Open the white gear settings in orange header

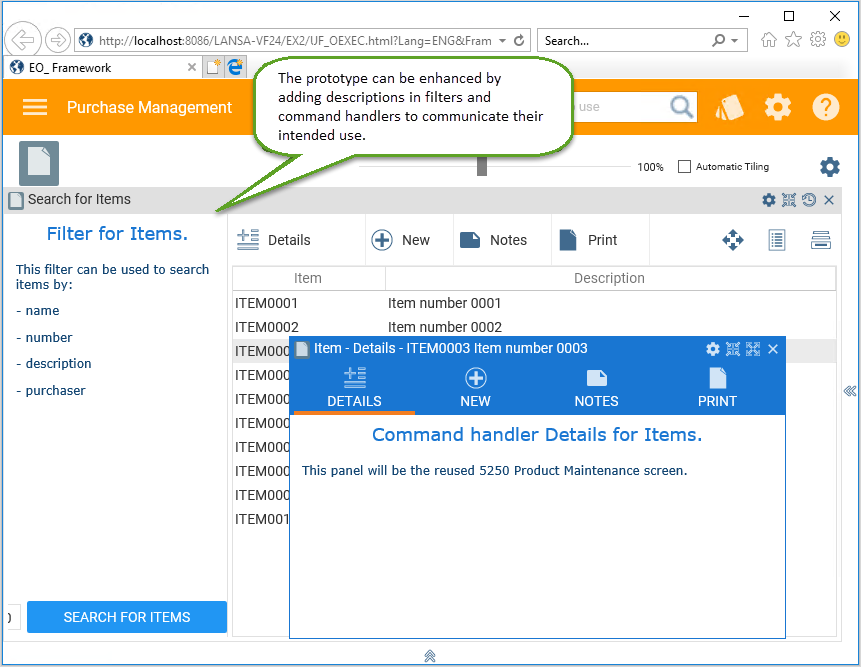click(778, 107)
